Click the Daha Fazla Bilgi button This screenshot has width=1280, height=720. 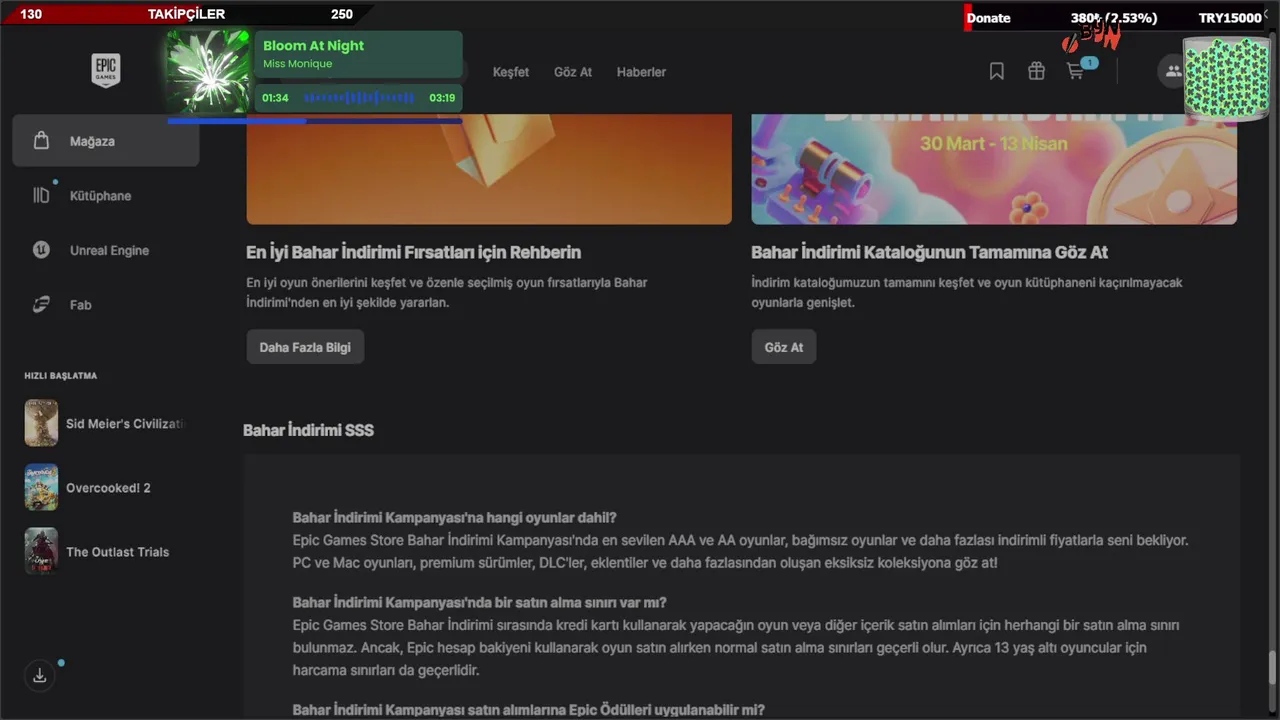[x=305, y=347]
